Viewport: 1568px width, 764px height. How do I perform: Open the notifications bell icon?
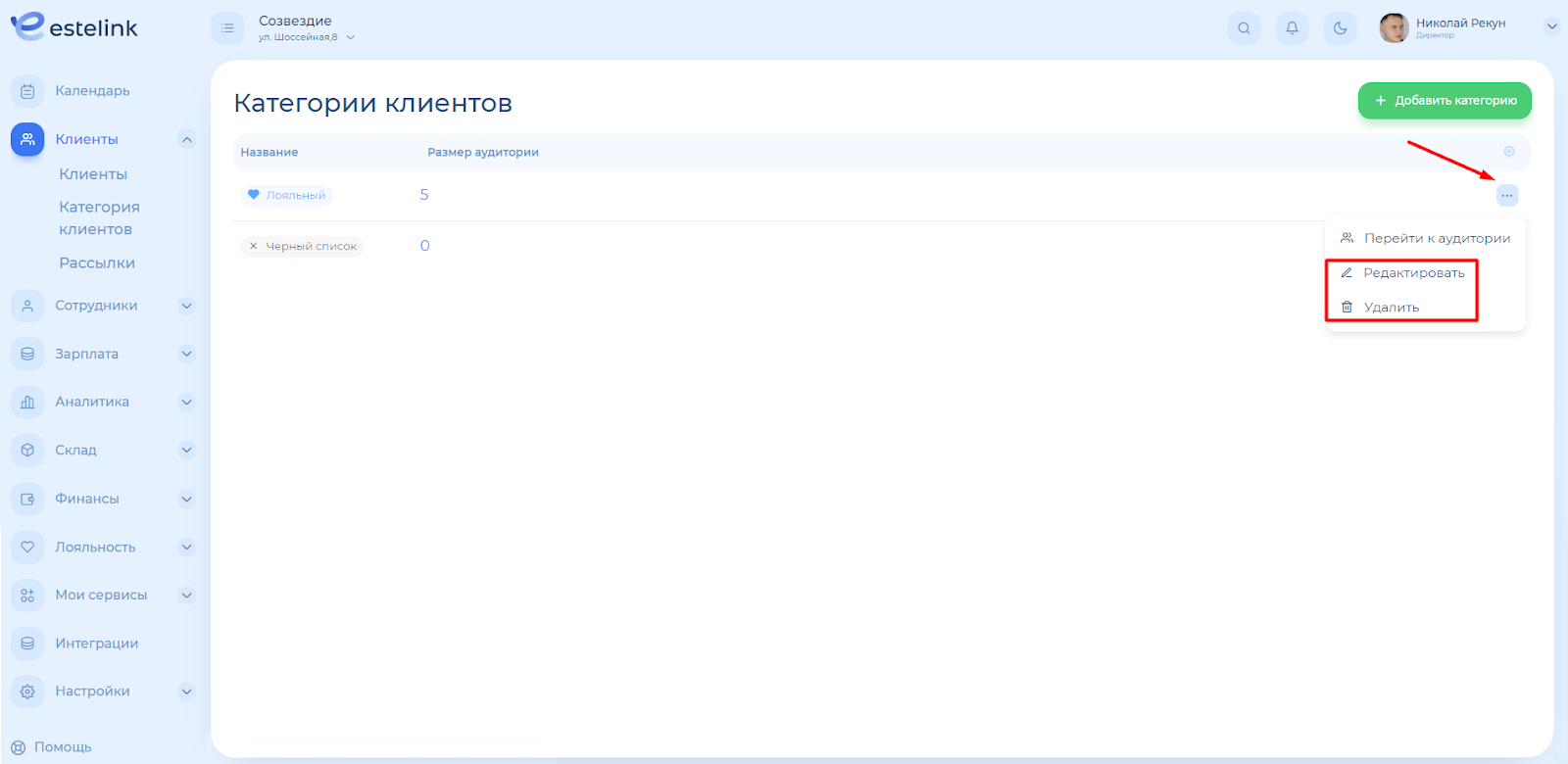coord(1292,28)
